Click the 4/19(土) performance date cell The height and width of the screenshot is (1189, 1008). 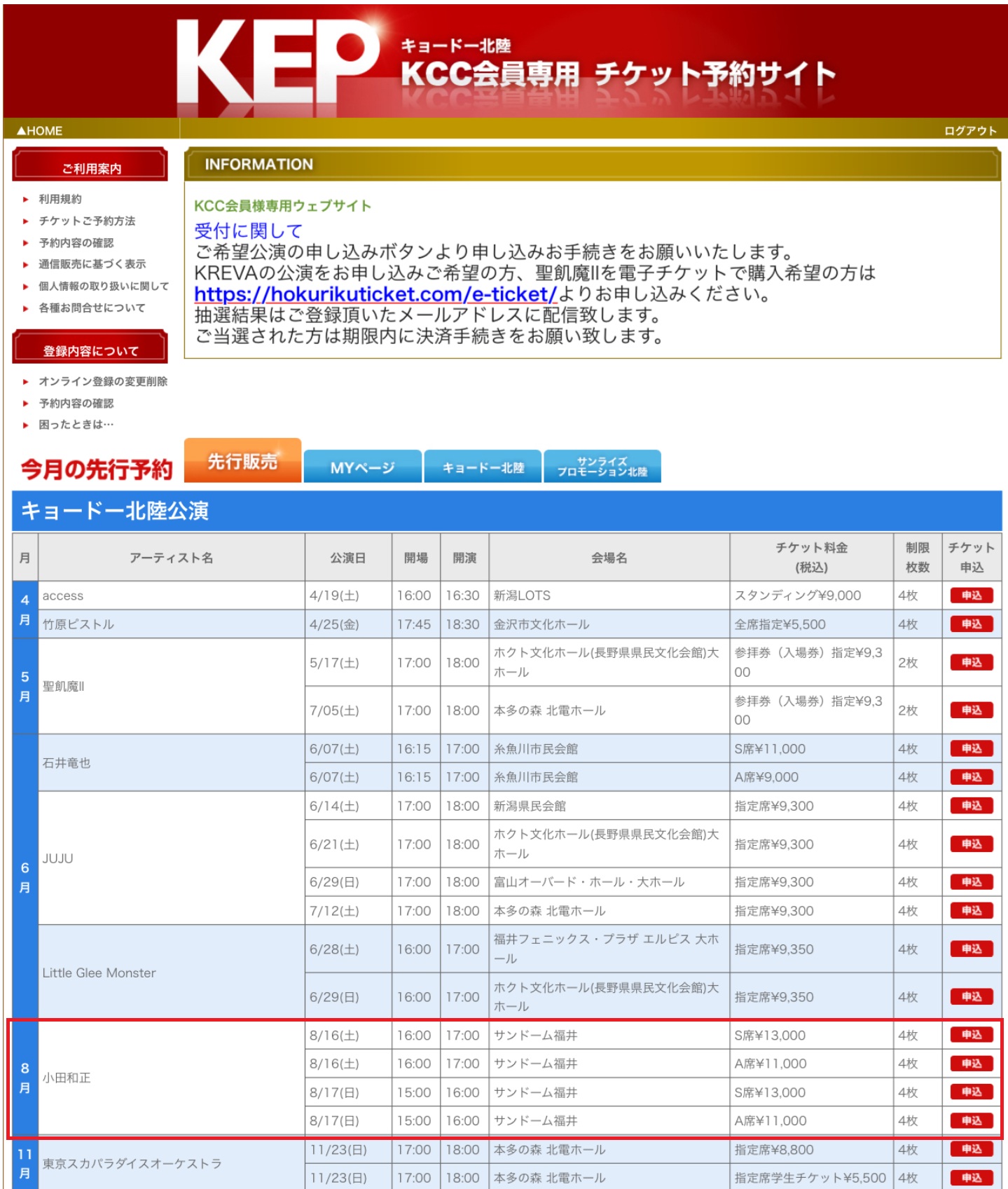[348, 596]
